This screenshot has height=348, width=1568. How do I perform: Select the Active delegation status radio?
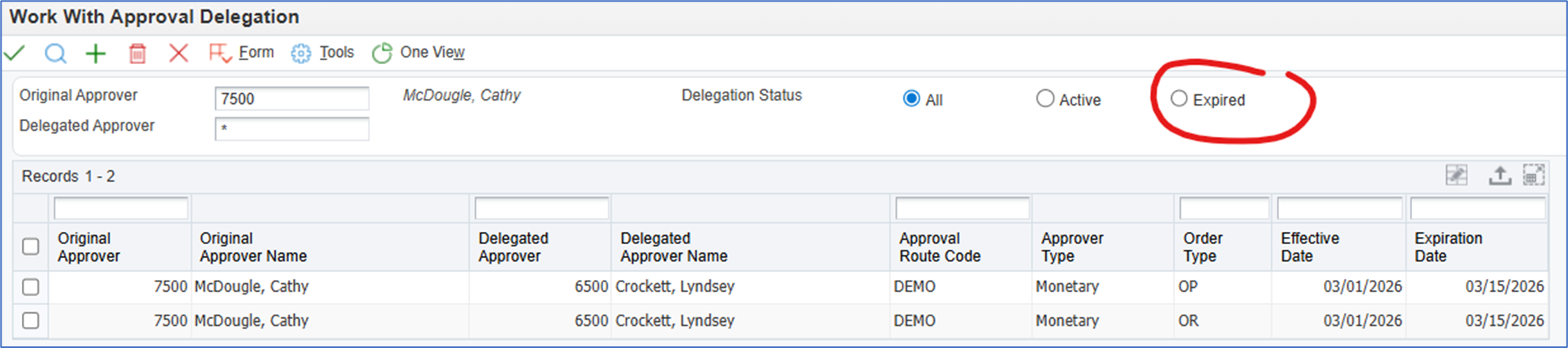[x=1045, y=99]
